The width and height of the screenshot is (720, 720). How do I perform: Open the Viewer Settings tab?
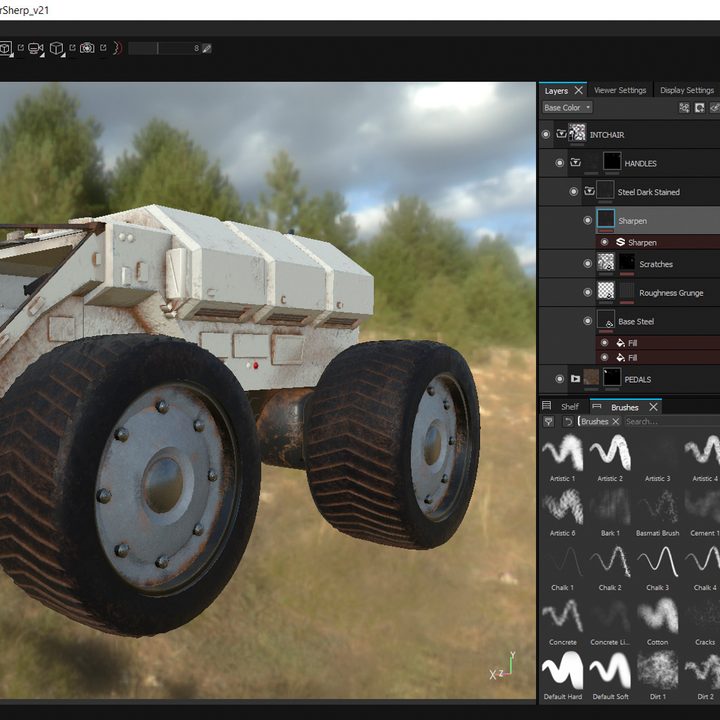pos(620,90)
